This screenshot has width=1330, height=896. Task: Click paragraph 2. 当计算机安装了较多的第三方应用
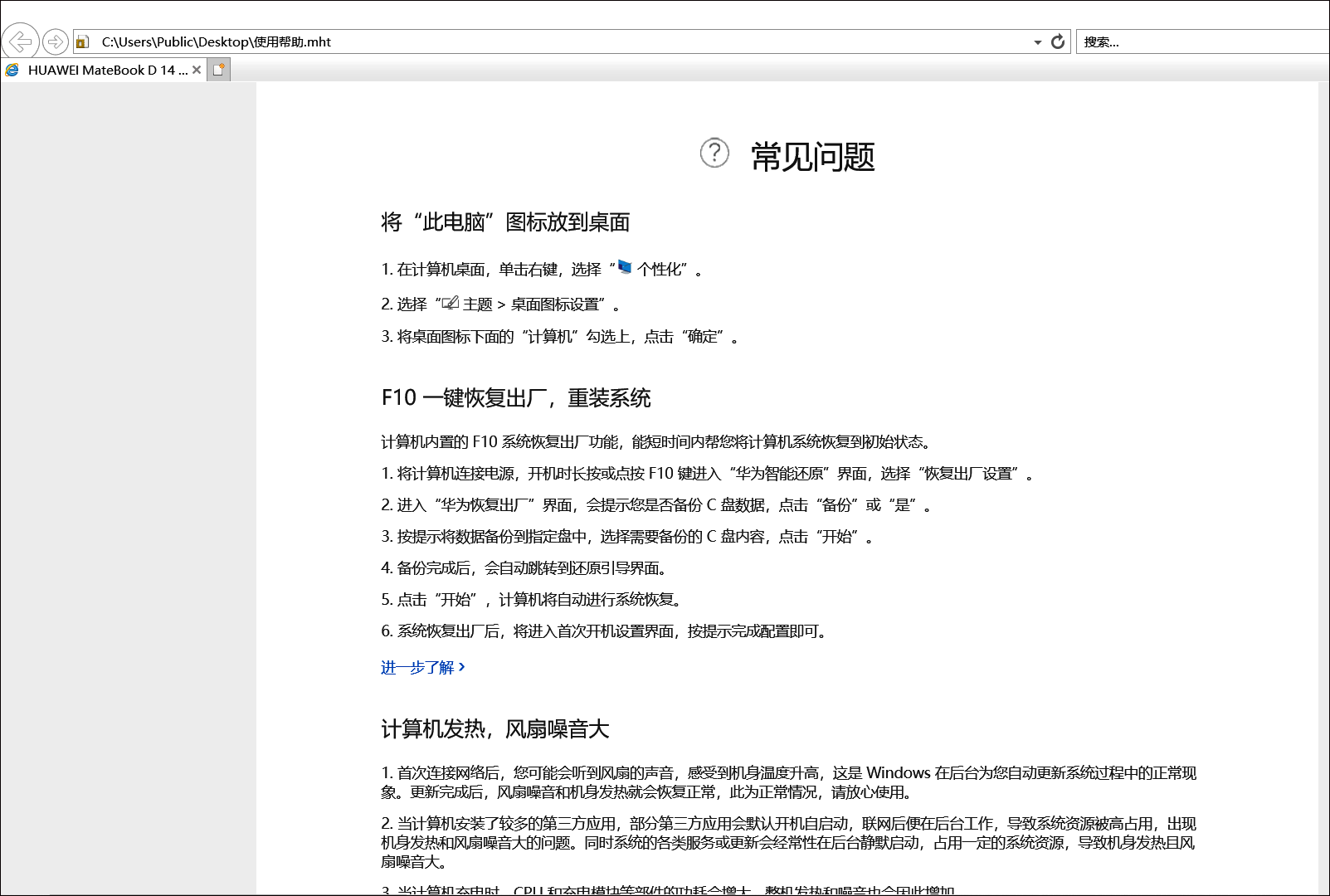[788, 843]
